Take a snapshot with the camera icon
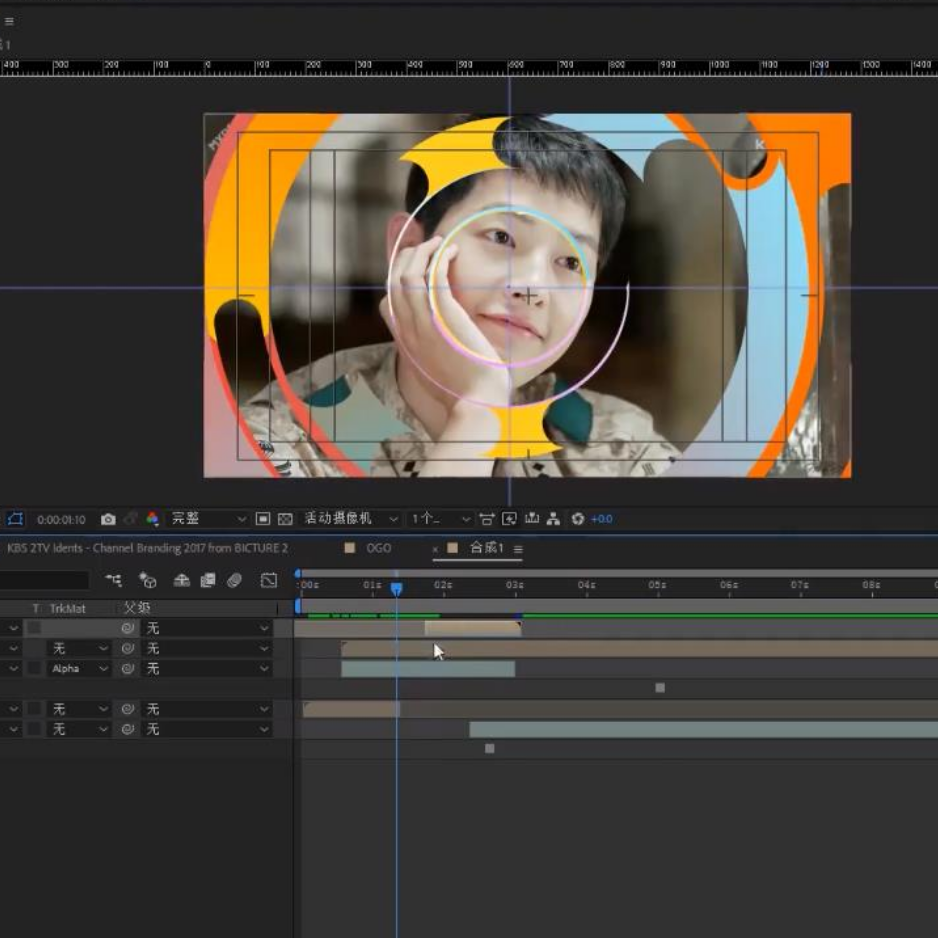The width and height of the screenshot is (938, 938). tap(108, 519)
